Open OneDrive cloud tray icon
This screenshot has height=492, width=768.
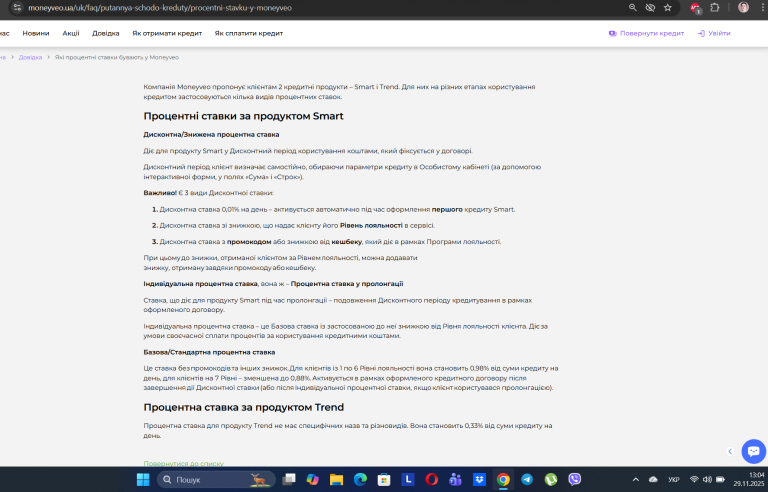click(x=653, y=479)
